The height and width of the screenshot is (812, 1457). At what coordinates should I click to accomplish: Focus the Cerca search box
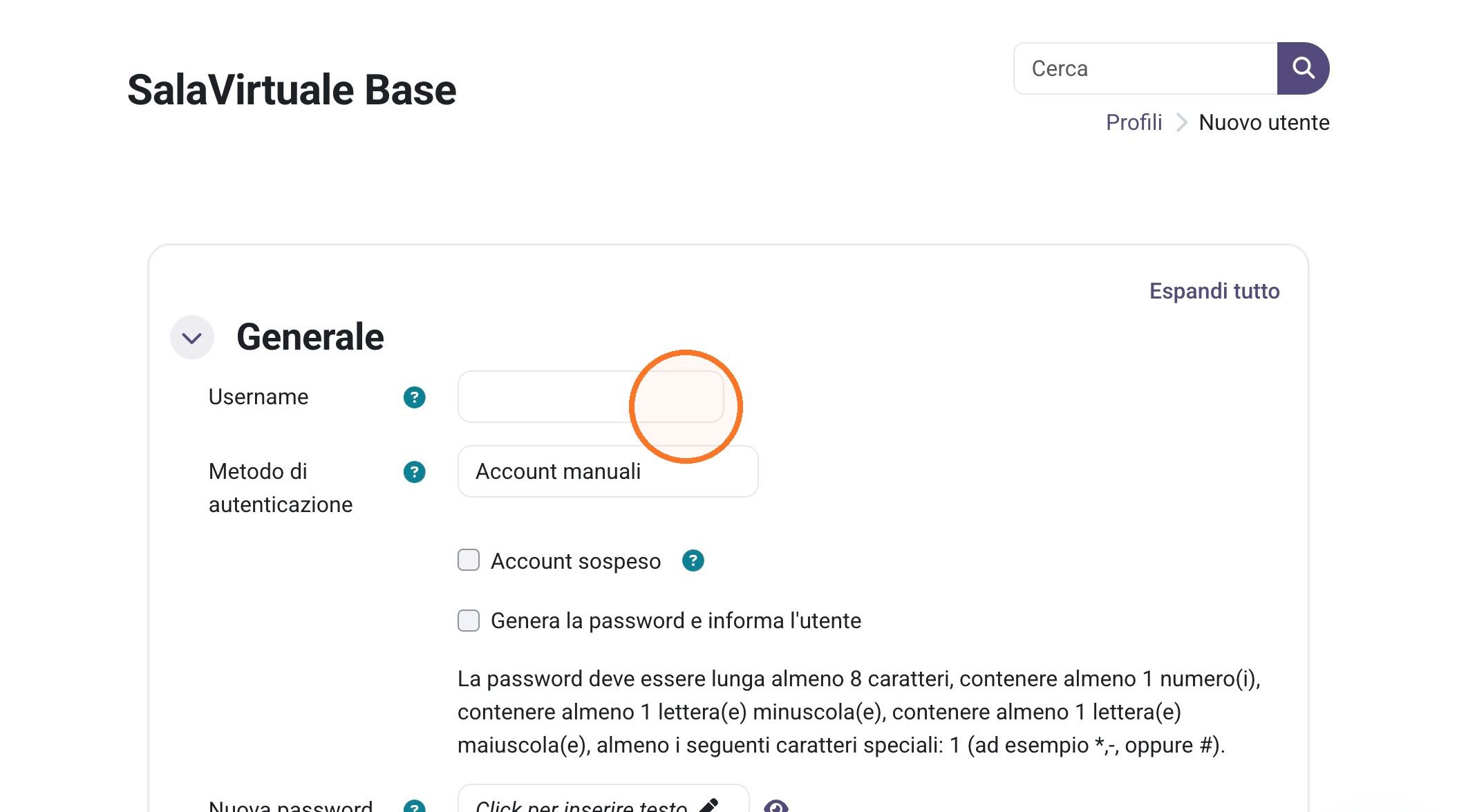1145,68
